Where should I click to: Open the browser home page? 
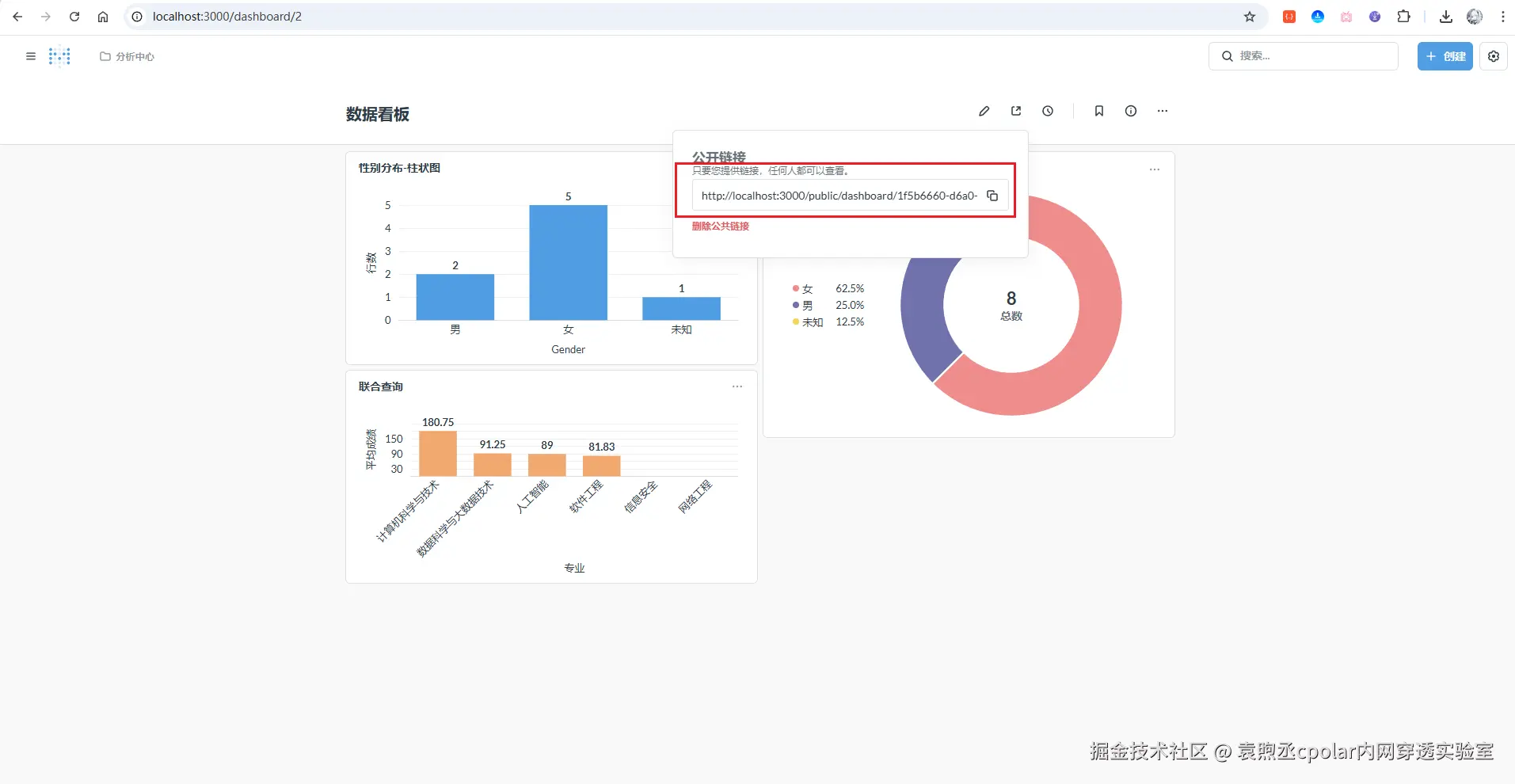[x=103, y=17]
